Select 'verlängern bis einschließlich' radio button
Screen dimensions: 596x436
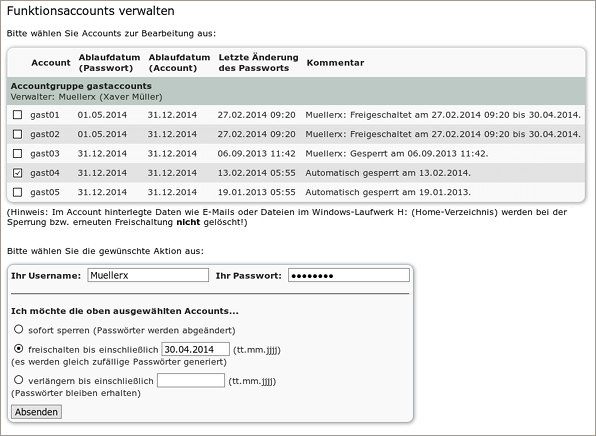(x=19, y=380)
